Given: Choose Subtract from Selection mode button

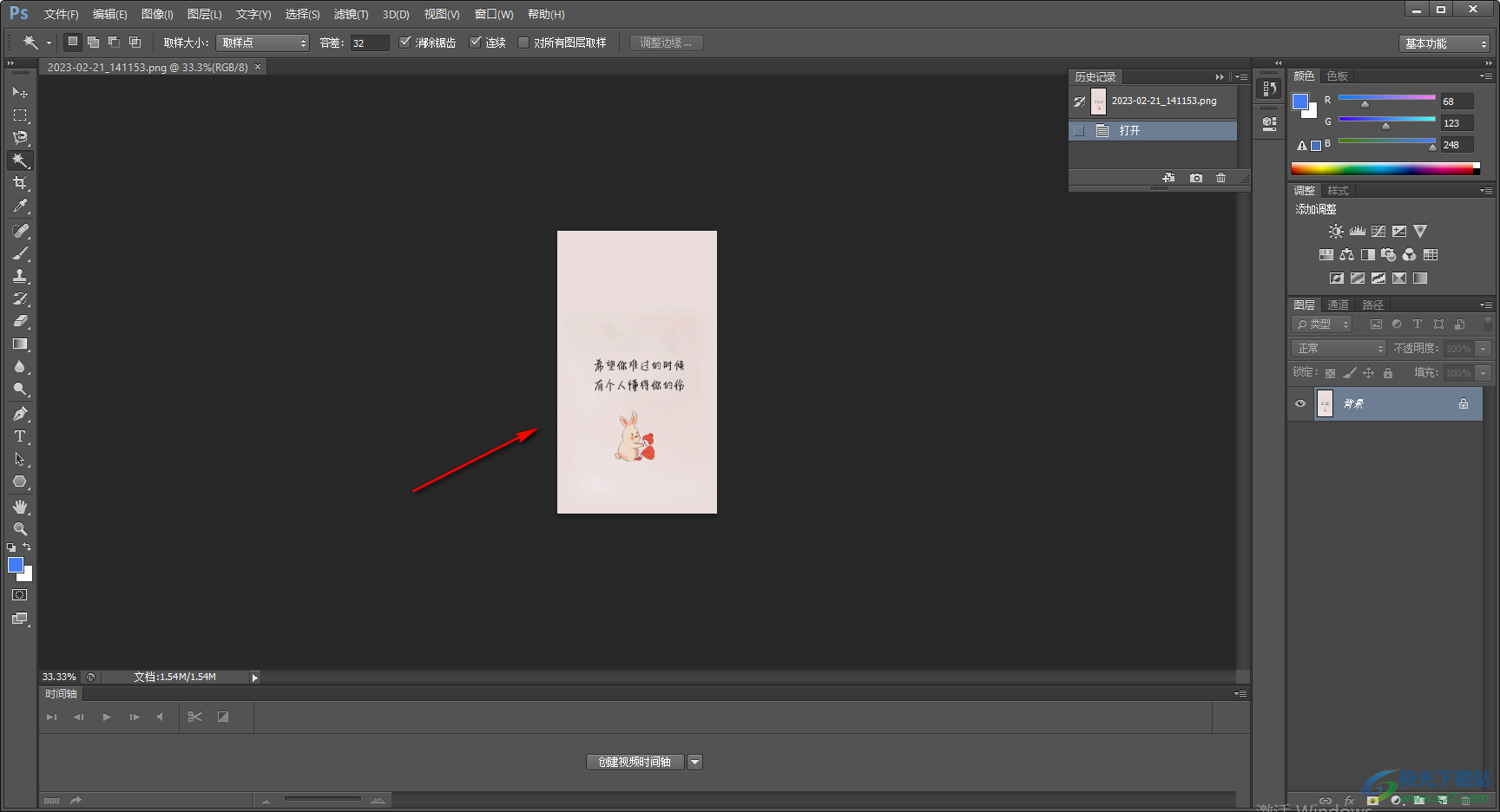Looking at the screenshot, I should click(114, 42).
